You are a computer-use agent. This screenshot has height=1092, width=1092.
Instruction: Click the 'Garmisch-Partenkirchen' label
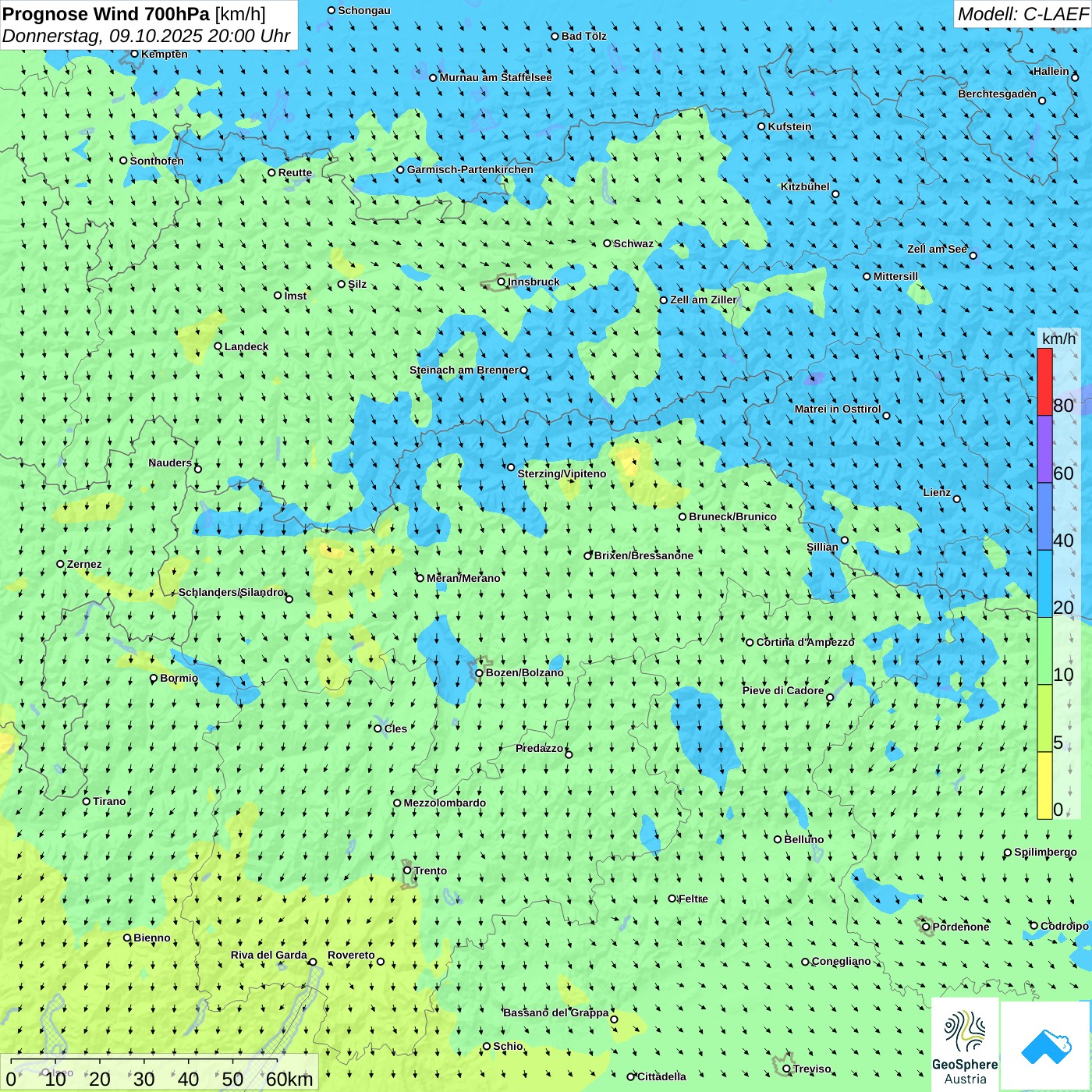(x=470, y=169)
